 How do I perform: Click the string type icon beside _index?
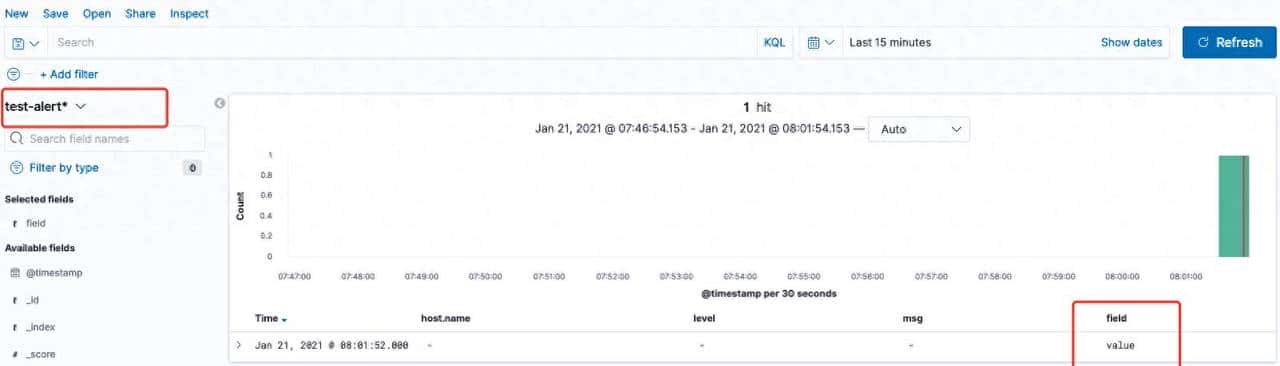pos(15,327)
